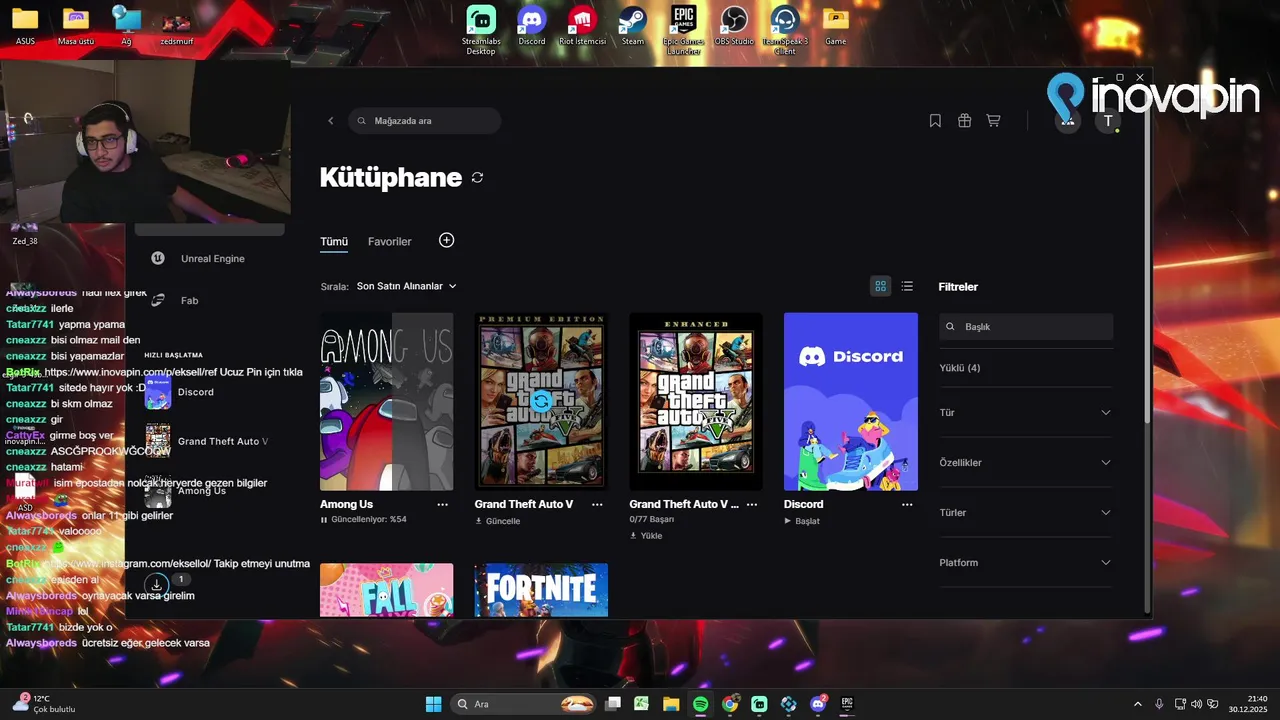Image resolution: width=1280 pixels, height=720 pixels.
Task: Open '0/77 Başarı' achievements text
Action: pyautogui.click(x=652, y=520)
